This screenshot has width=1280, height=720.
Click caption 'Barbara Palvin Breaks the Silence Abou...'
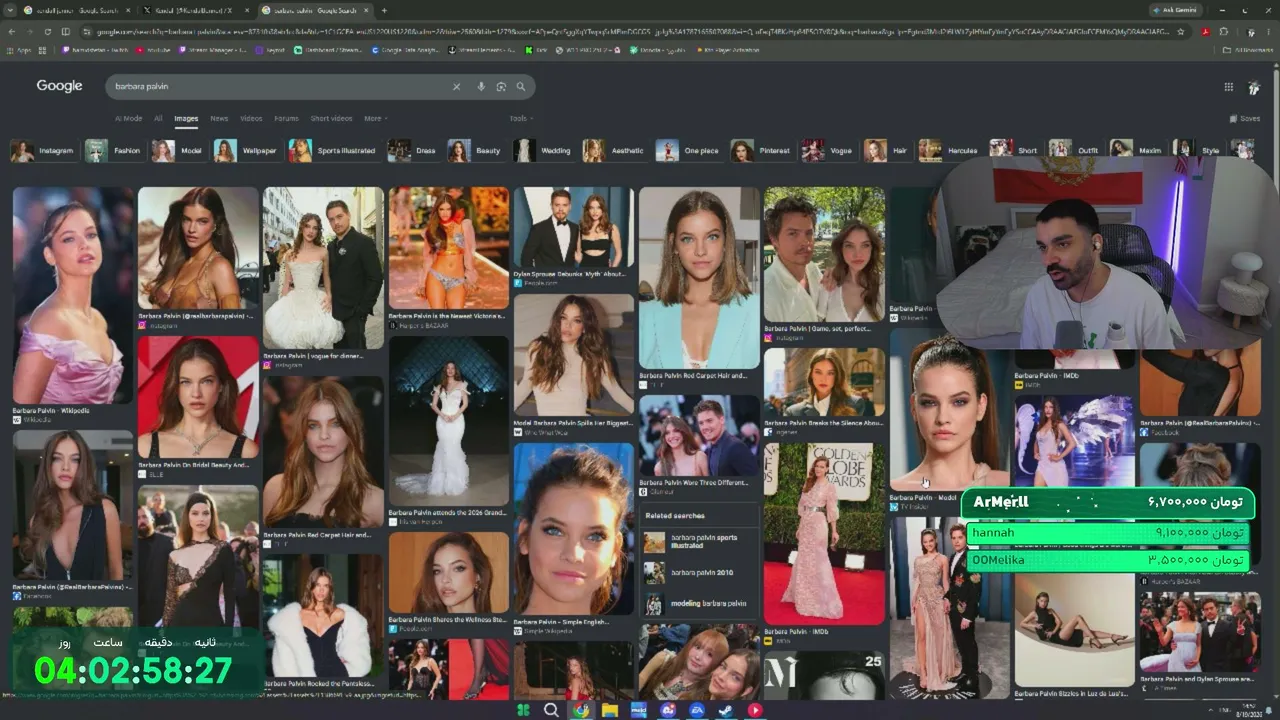(x=824, y=422)
